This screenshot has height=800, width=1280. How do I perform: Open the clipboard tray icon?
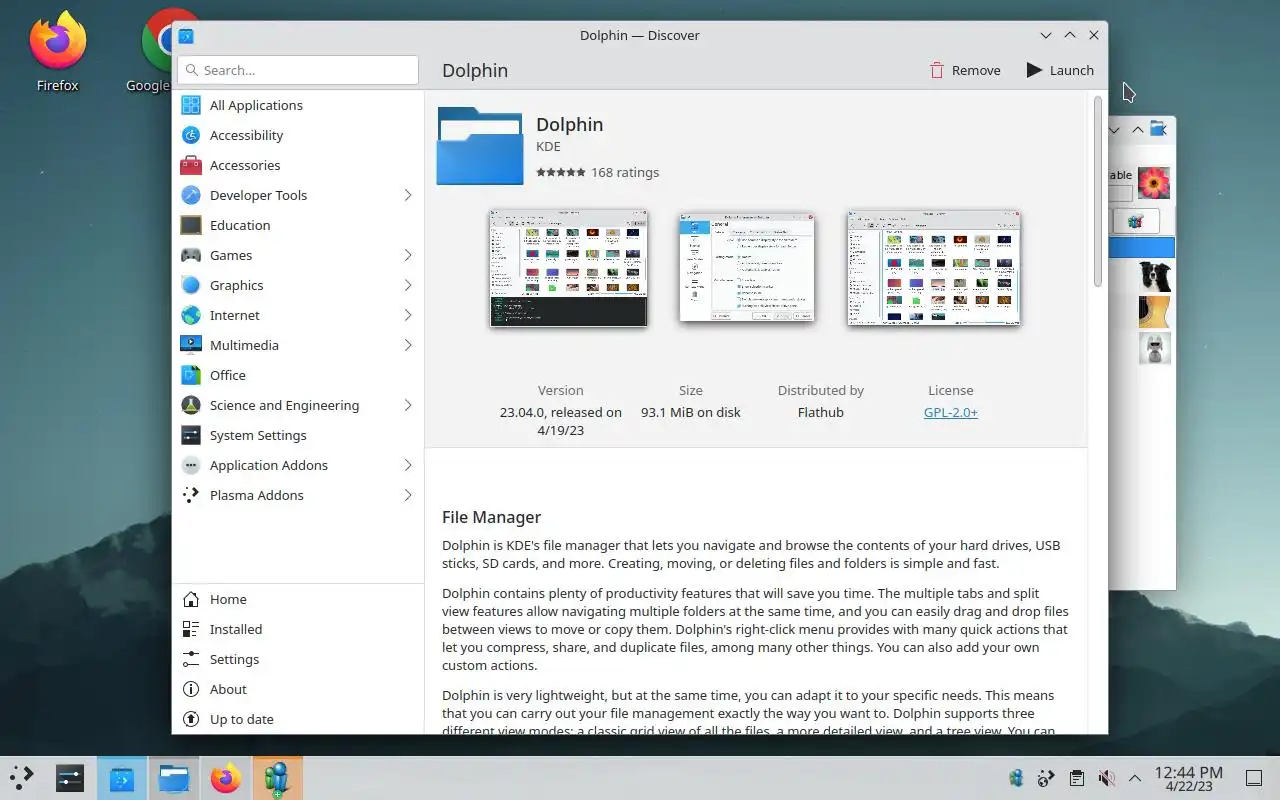(1076, 778)
